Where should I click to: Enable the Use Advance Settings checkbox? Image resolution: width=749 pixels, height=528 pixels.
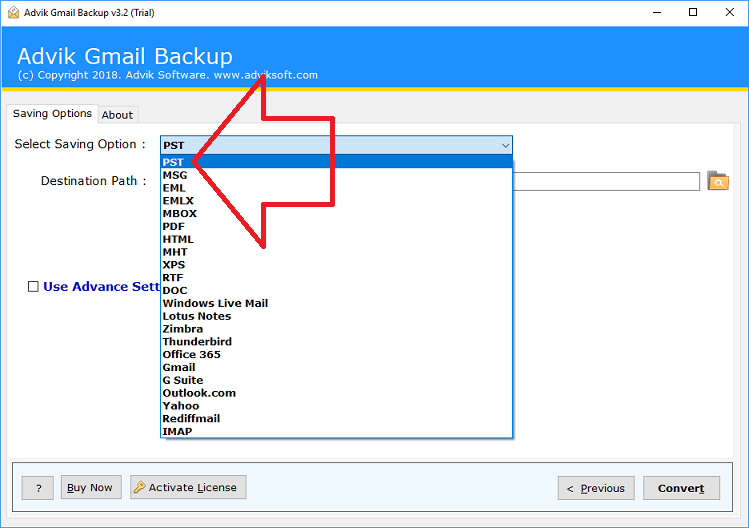click(33, 286)
